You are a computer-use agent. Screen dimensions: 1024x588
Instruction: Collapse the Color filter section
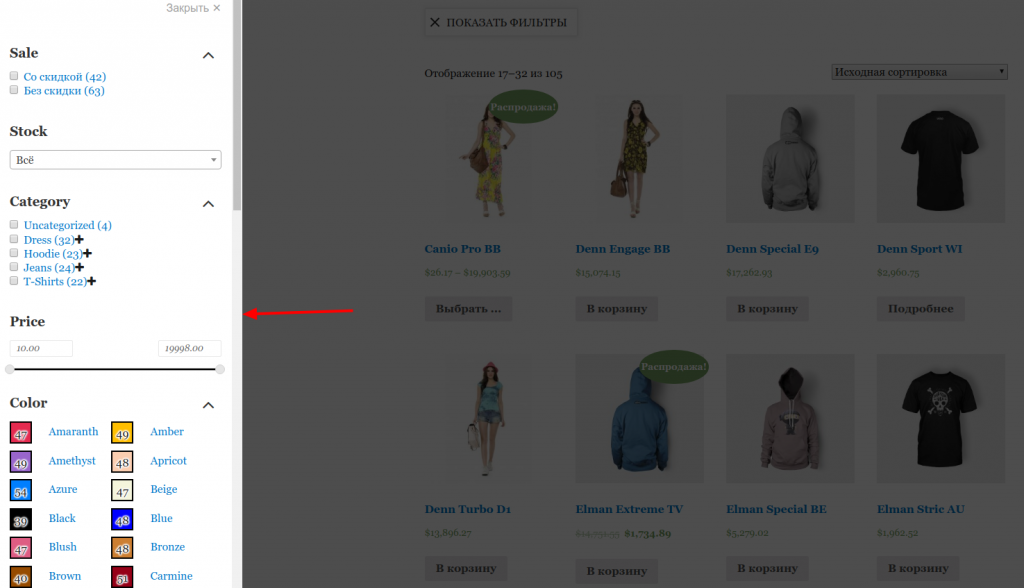pos(208,405)
